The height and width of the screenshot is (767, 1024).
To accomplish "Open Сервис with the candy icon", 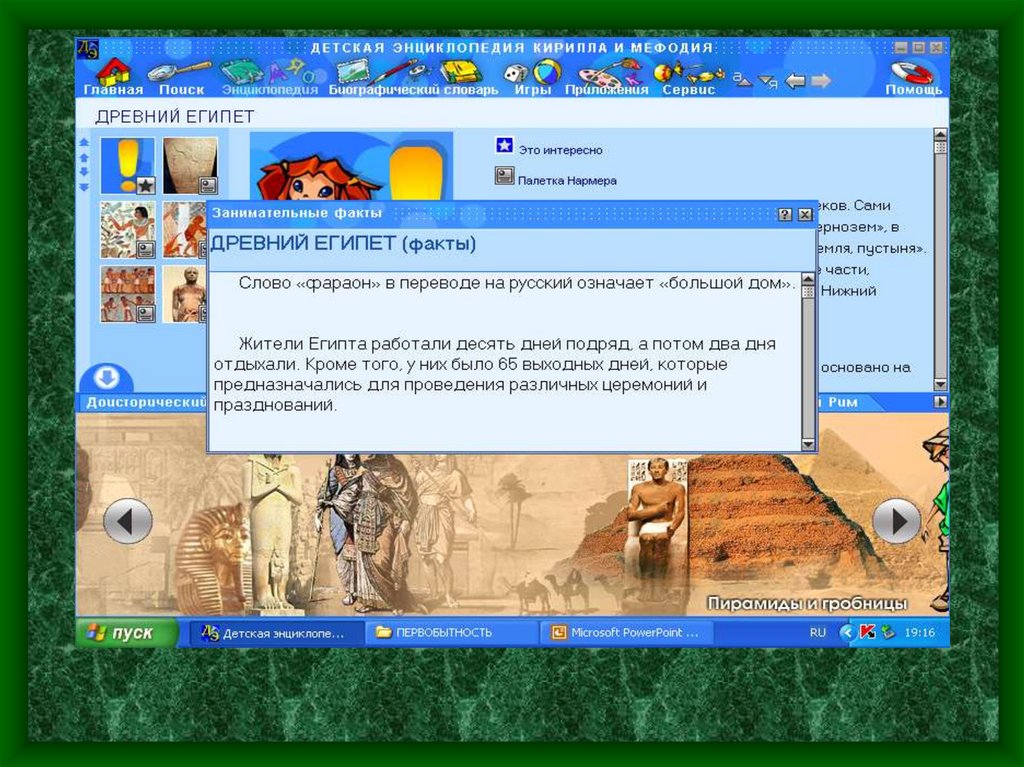I will (689, 78).
